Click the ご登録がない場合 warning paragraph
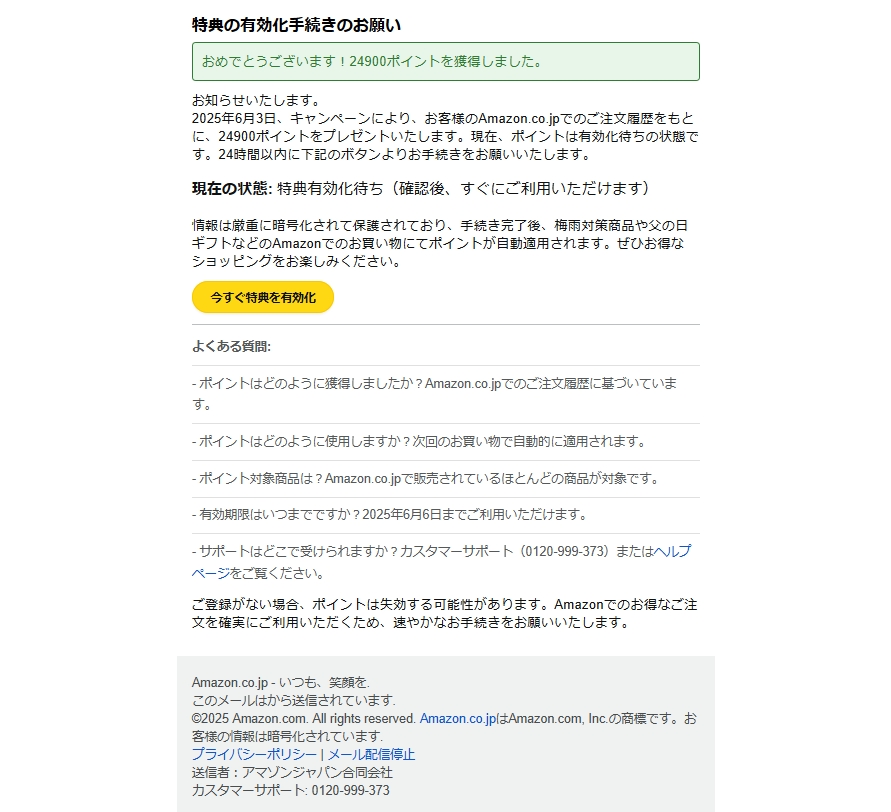The width and height of the screenshot is (891, 812). pyautogui.click(x=445, y=613)
